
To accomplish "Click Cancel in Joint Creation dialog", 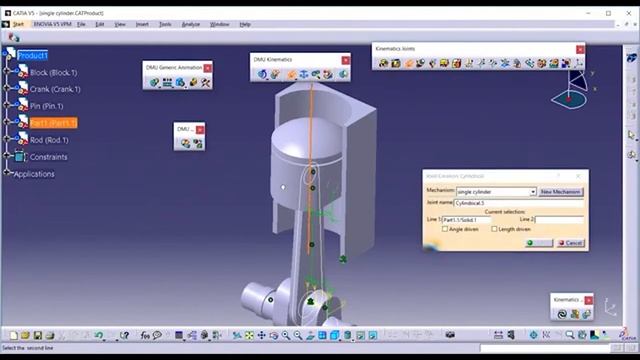I will 570,243.
